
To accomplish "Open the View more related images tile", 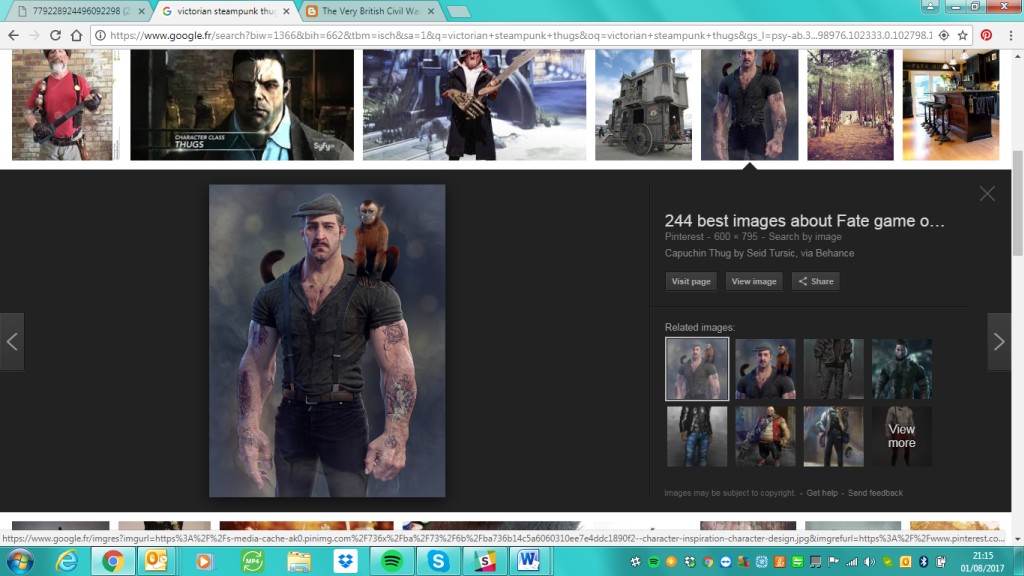I will click(x=901, y=436).
